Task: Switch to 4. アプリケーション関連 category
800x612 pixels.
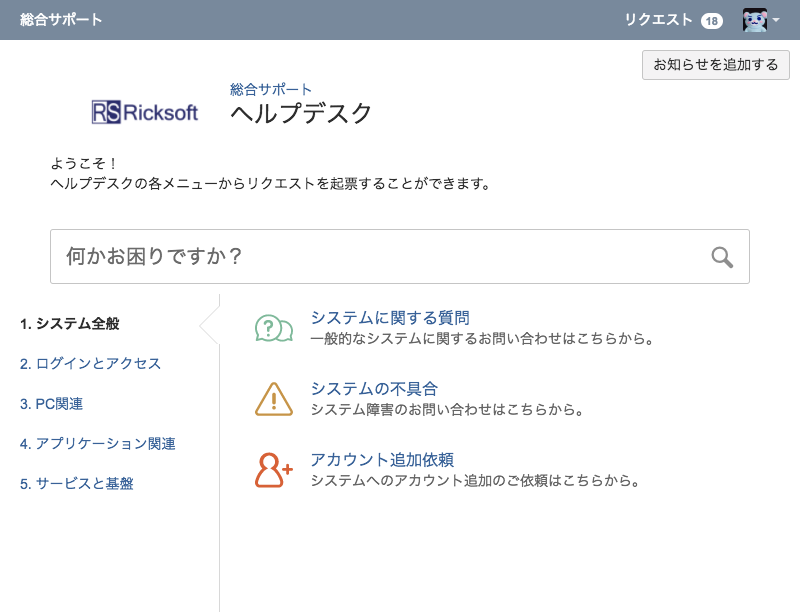Action: point(97,444)
